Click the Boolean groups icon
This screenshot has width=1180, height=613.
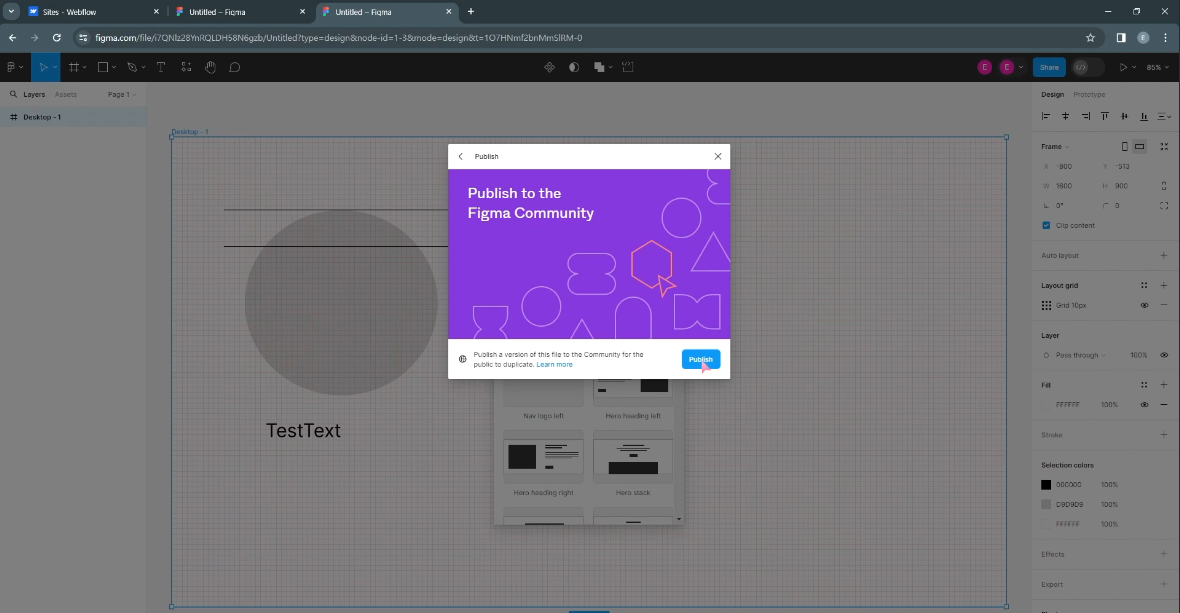coord(599,67)
